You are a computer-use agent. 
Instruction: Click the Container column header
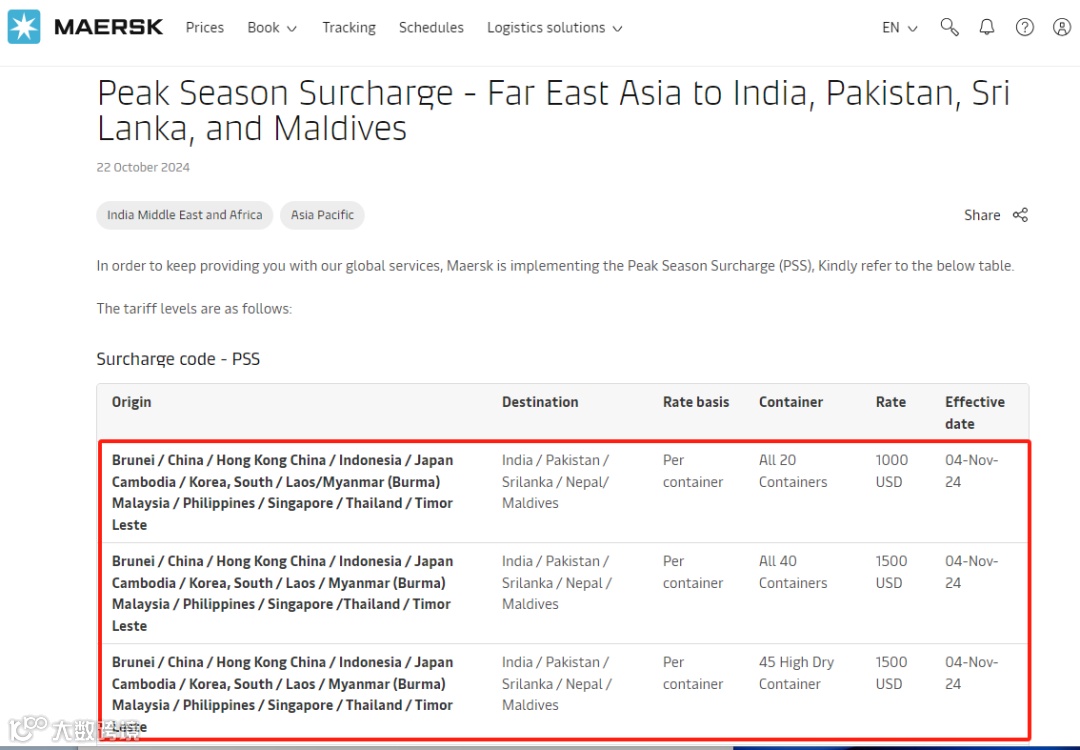[x=791, y=402]
